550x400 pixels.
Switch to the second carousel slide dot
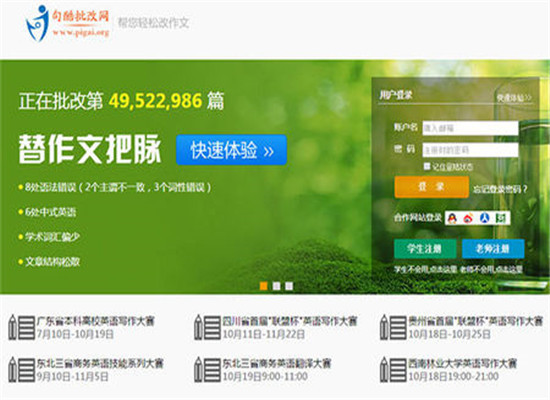coord(276,286)
